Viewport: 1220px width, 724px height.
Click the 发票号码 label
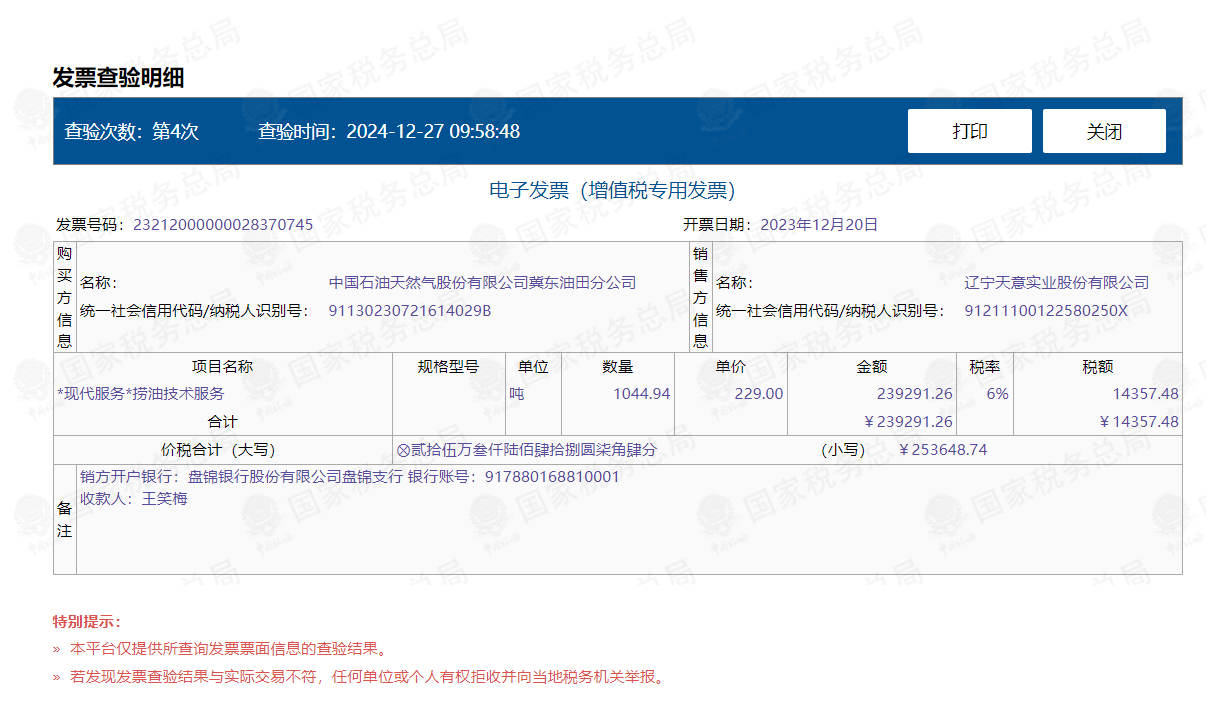[x=92, y=224]
